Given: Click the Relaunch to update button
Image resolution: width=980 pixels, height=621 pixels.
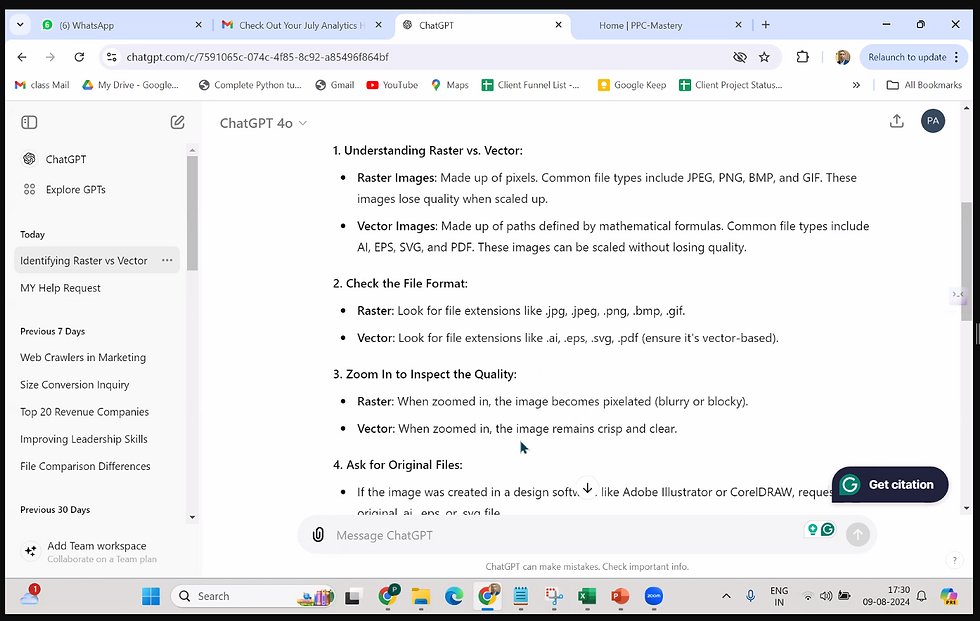Looking at the screenshot, I should pos(906,58).
